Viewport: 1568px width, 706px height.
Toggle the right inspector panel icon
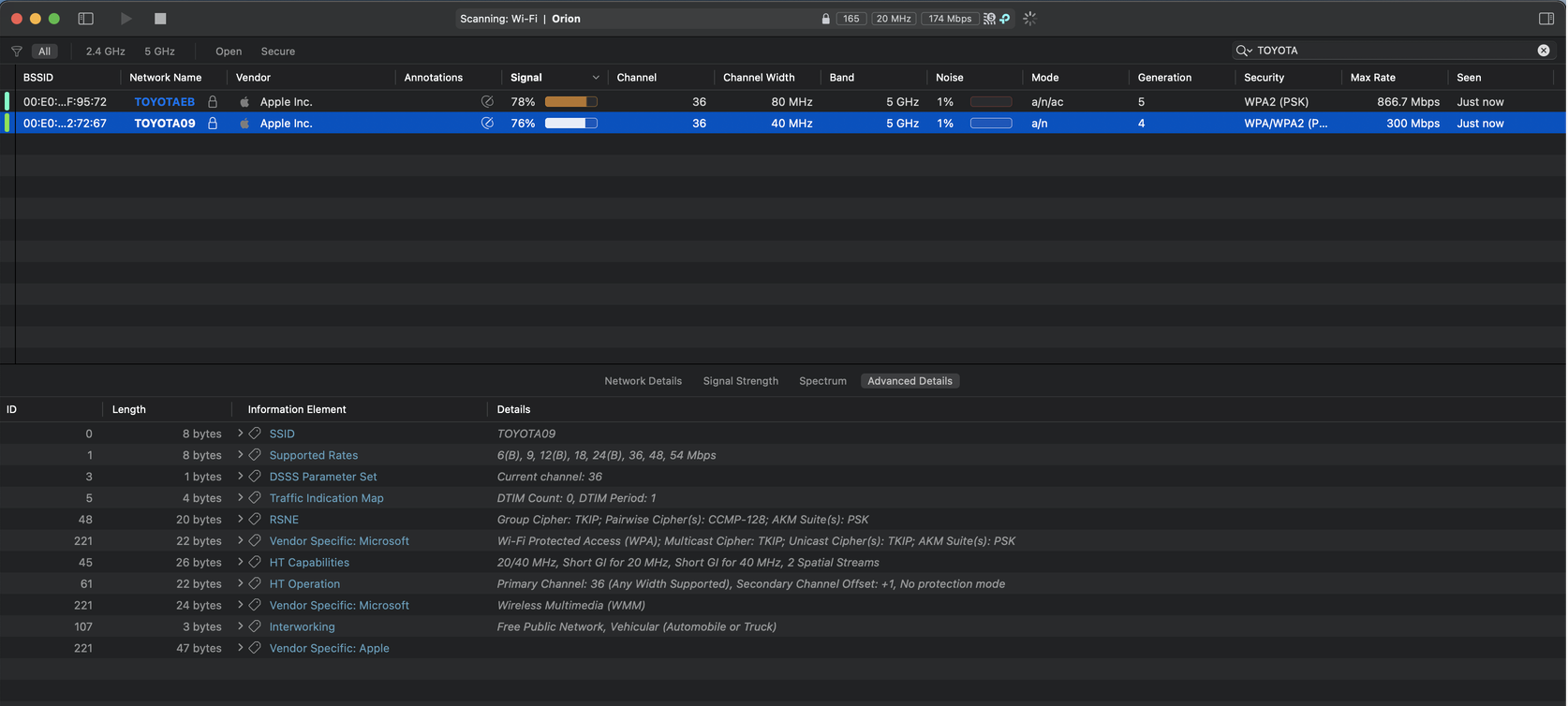1546,19
